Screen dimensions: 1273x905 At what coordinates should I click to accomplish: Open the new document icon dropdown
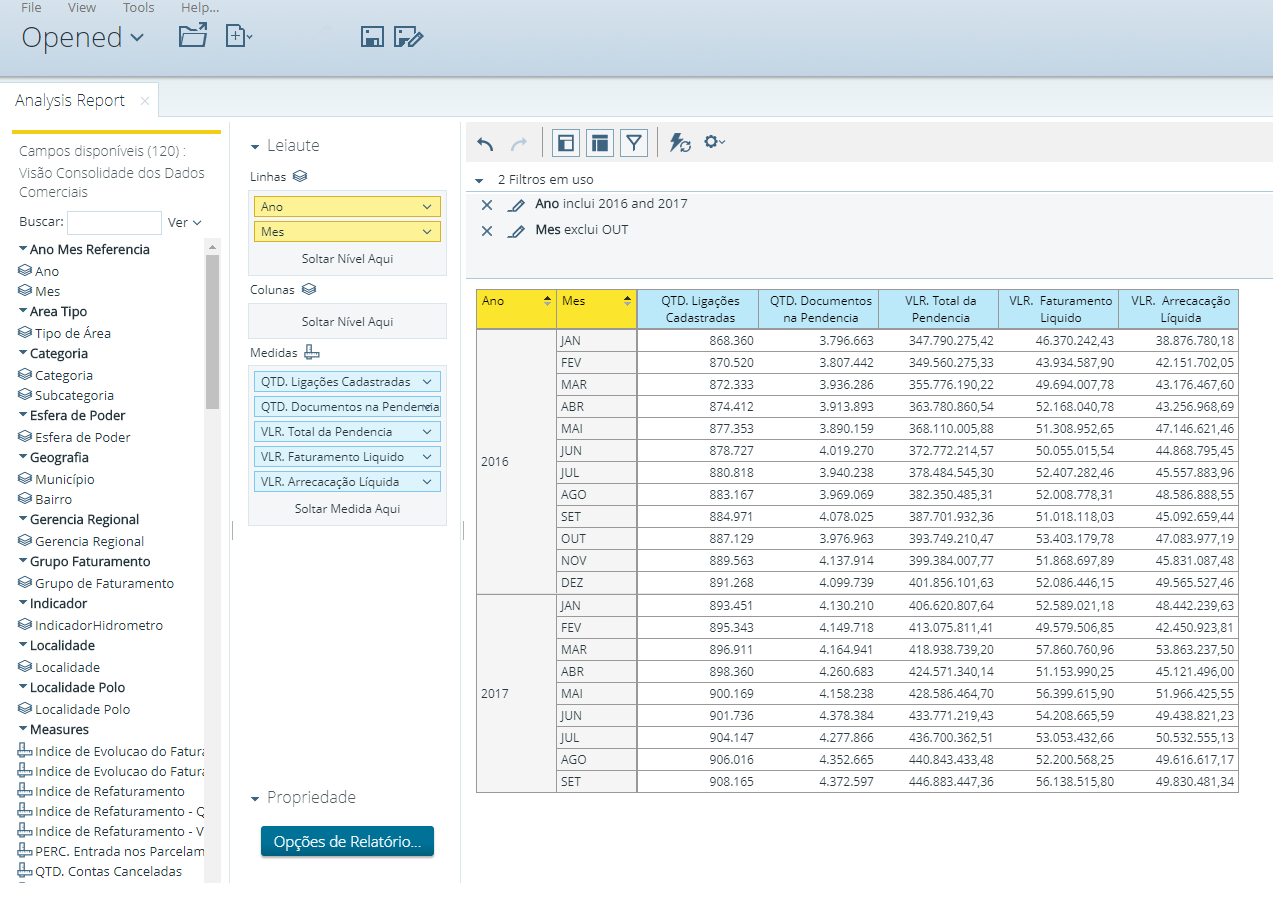pos(239,37)
